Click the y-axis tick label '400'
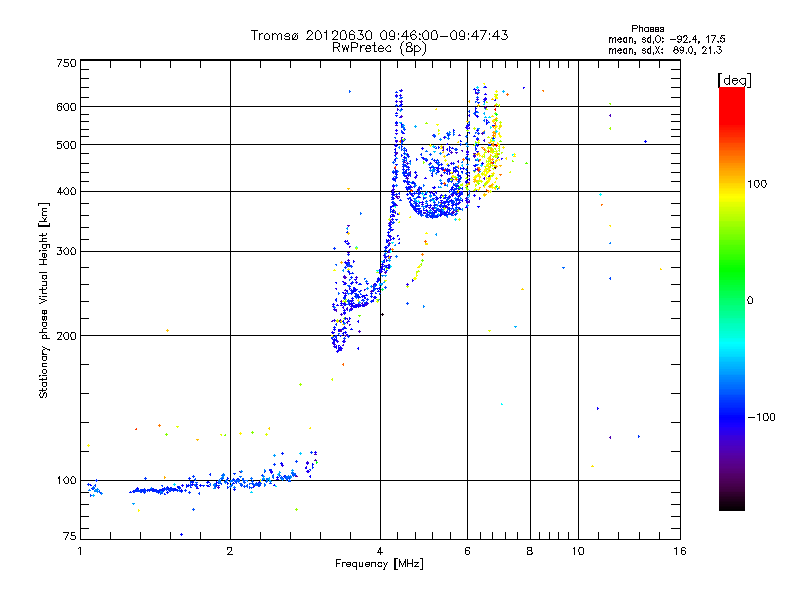The height and width of the screenshot is (600, 800). [66, 192]
